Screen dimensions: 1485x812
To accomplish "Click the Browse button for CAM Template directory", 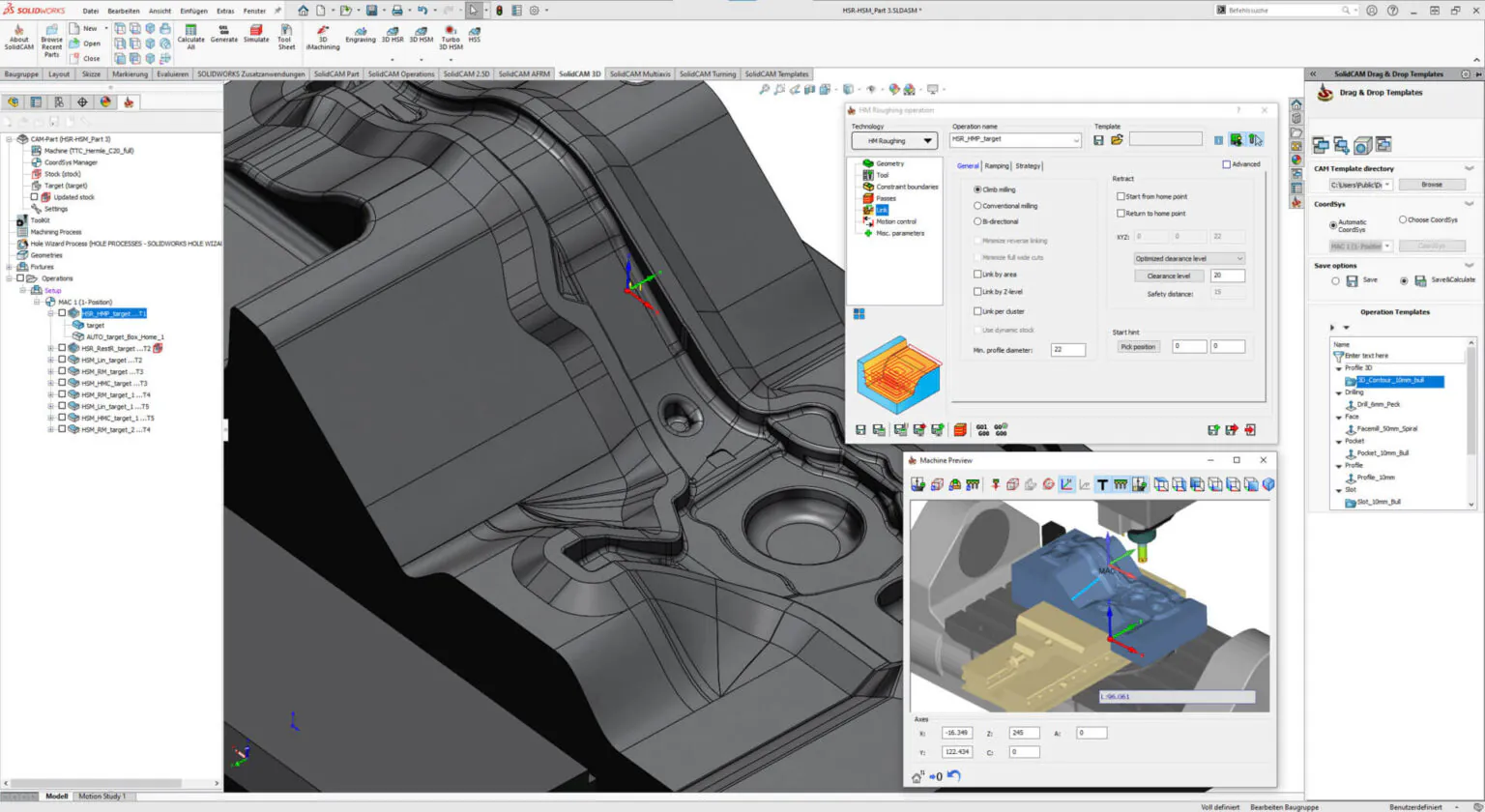I will click(1433, 184).
